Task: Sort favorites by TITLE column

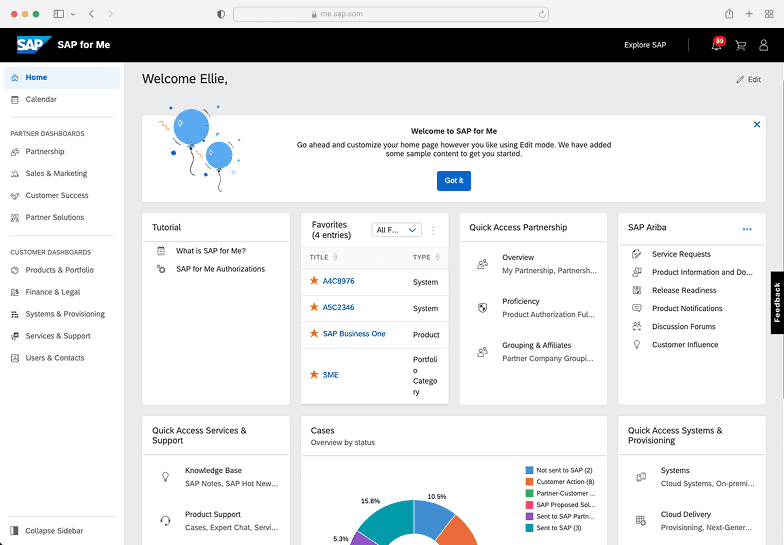Action: pos(324,257)
